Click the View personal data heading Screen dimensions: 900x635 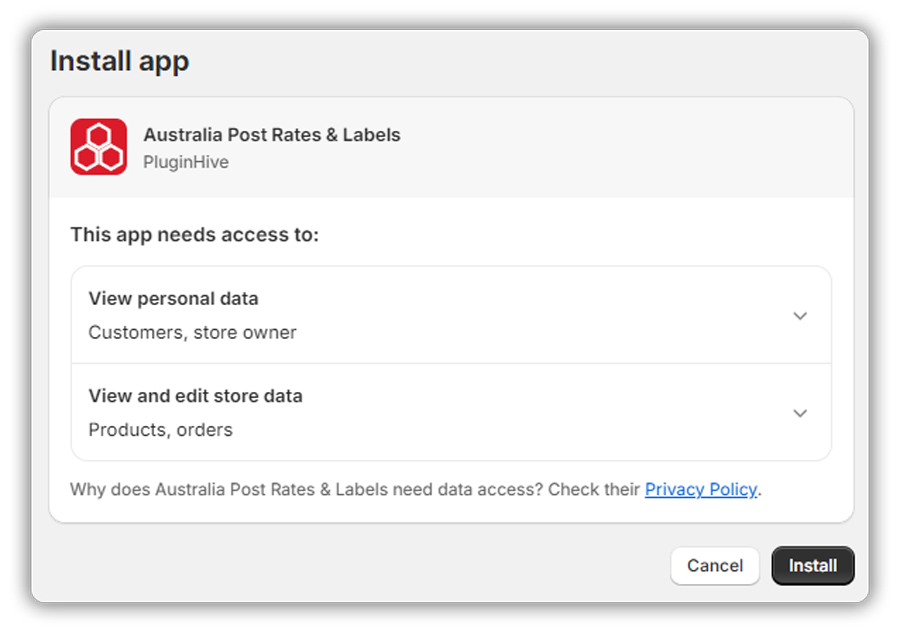pos(173,299)
